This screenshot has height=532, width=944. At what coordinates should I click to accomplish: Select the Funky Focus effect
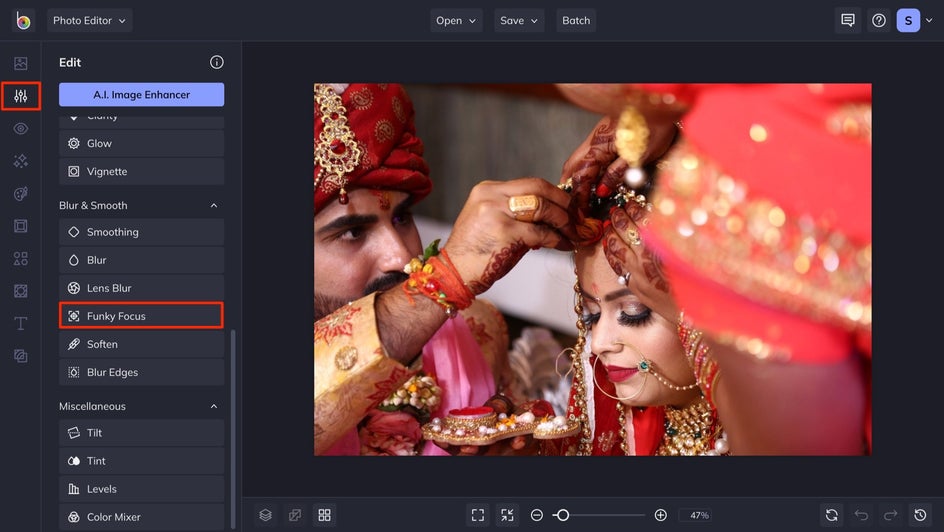click(x=141, y=316)
